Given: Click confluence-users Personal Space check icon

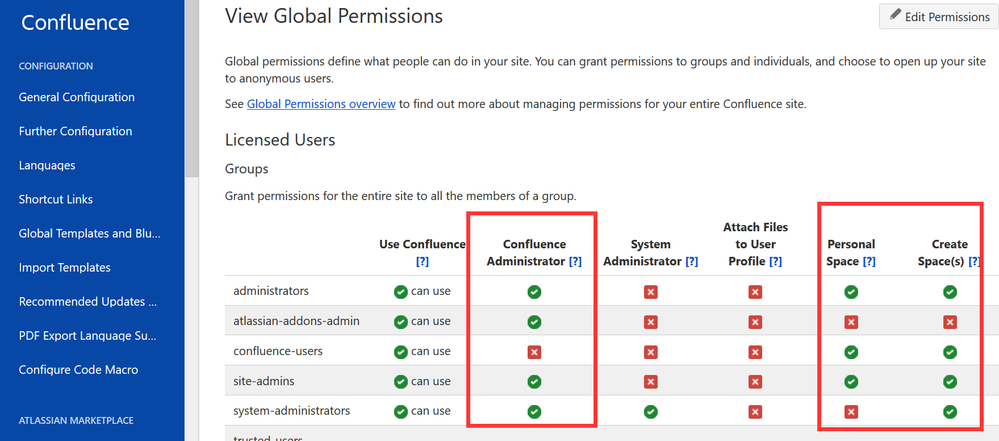Looking at the screenshot, I should pyautogui.click(x=851, y=352).
